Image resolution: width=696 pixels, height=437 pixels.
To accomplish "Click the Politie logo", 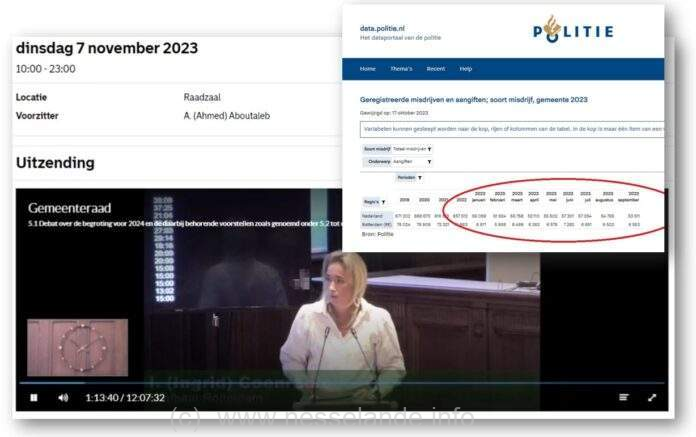I will tap(573, 29).
